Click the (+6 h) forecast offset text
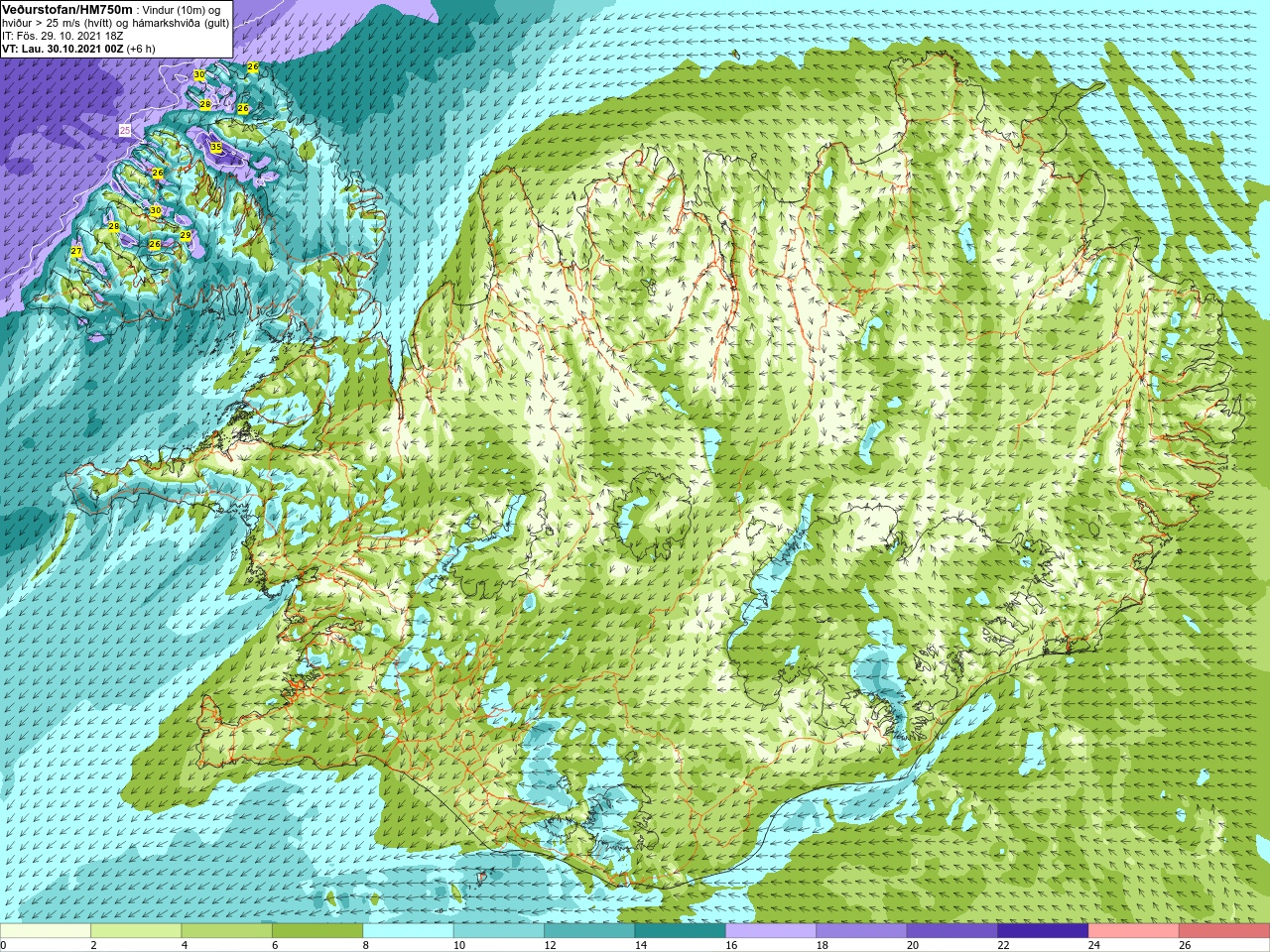 (141, 49)
